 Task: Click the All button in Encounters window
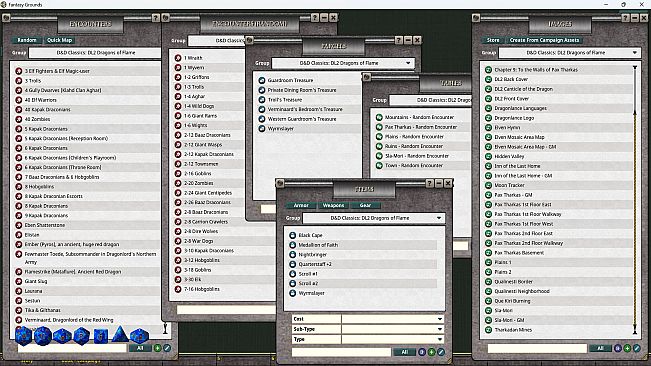click(x=140, y=348)
